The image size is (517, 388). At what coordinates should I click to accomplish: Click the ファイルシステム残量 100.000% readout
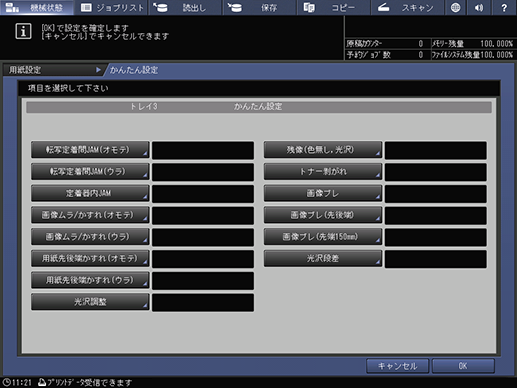(472, 55)
